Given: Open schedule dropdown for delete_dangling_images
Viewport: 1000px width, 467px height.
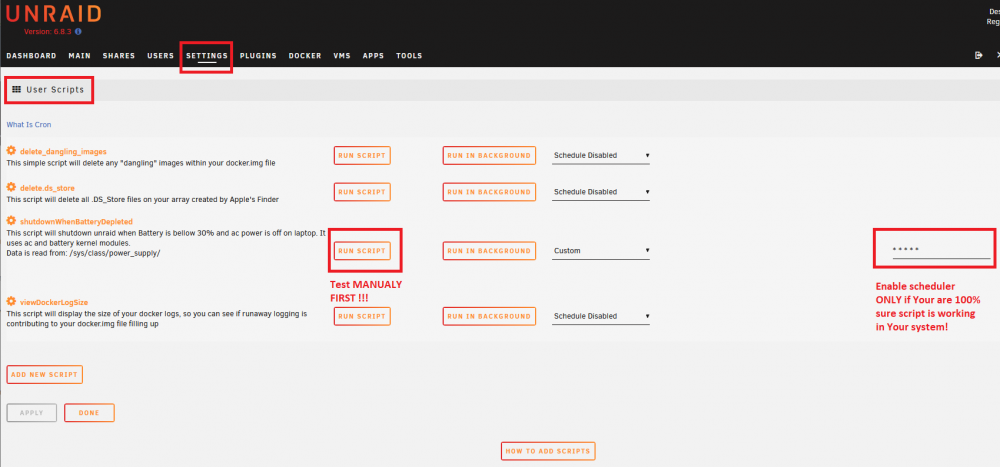Looking at the screenshot, I should [x=601, y=156].
